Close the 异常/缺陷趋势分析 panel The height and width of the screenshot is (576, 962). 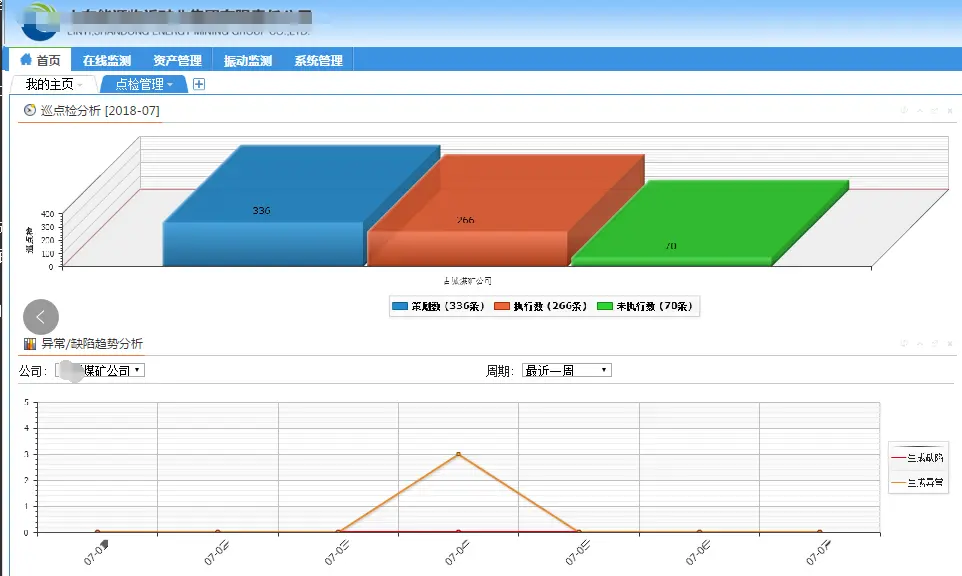coord(950,344)
